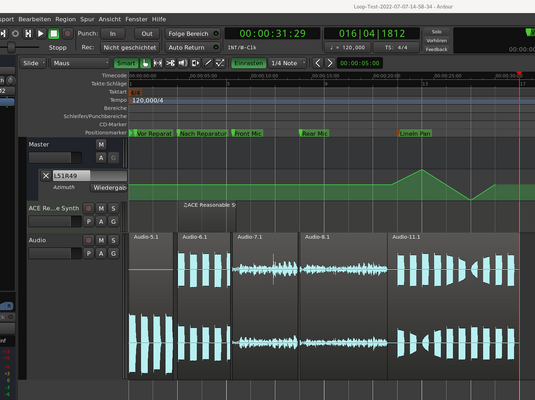
Task: Click the Audio track fader
Action: [55, 254]
